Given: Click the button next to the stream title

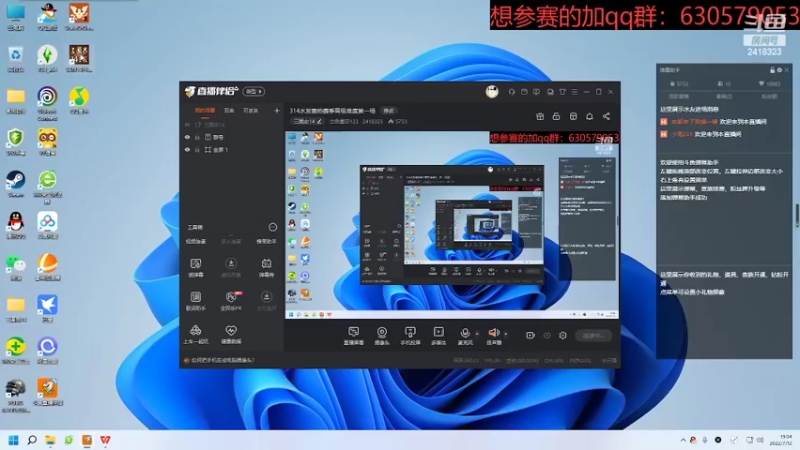Looking at the screenshot, I should [x=389, y=110].
